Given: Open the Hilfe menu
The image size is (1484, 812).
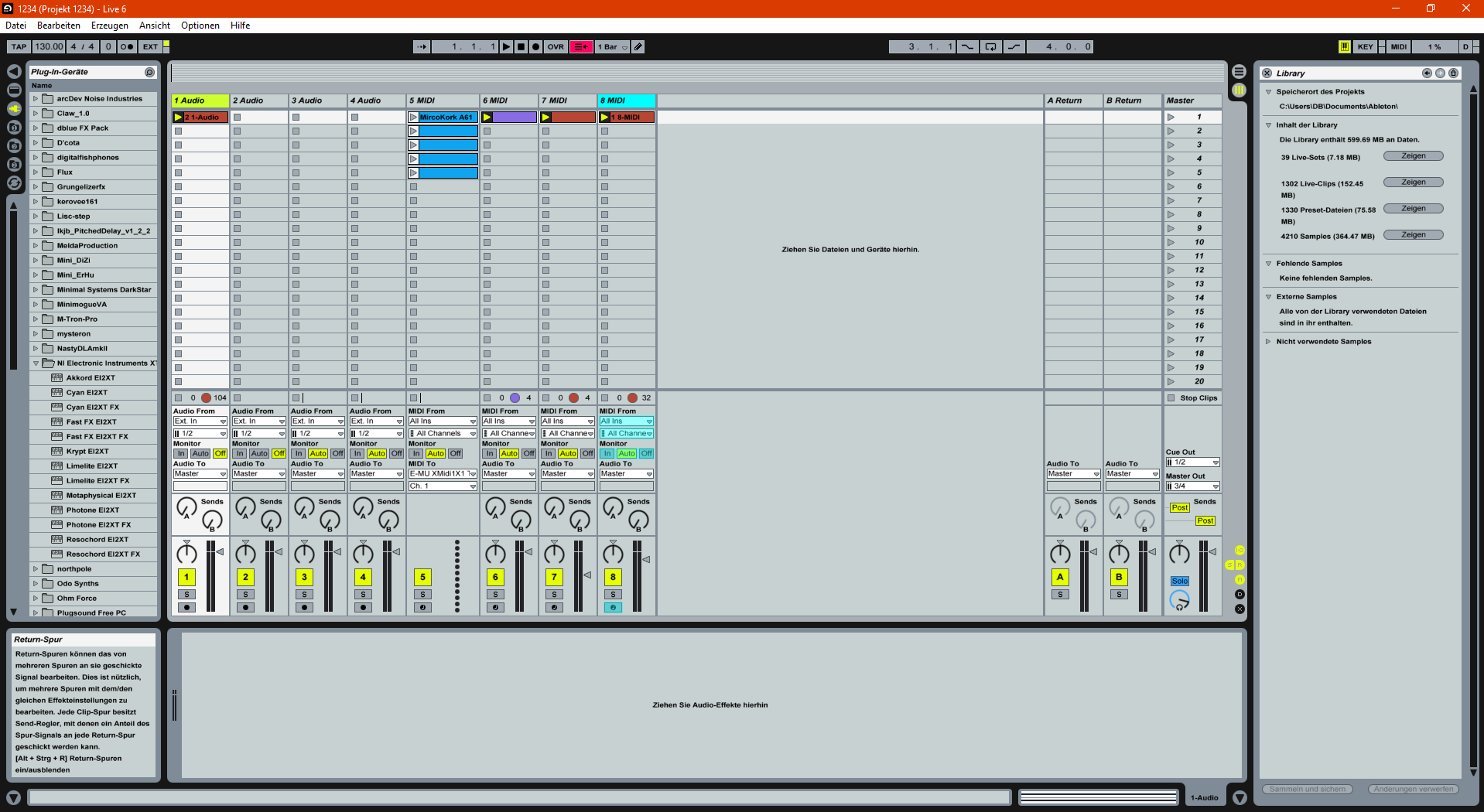Looking at the screenshot, I should click(x=241, y=26).
